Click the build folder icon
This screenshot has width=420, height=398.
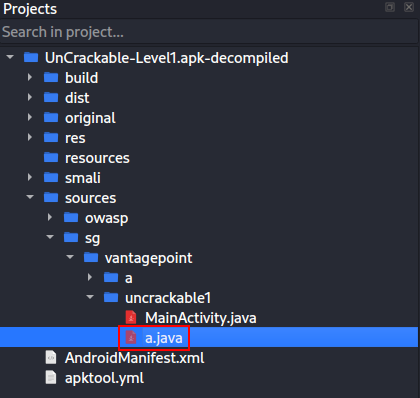point(51,77)
